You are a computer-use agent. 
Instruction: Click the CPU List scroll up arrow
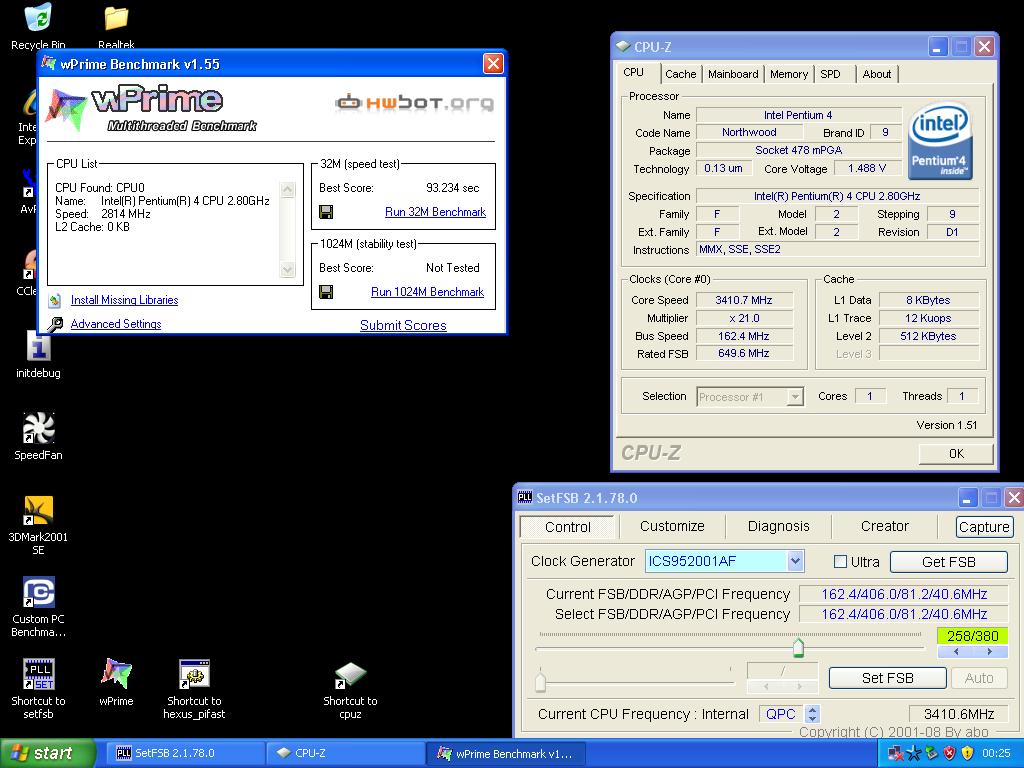[287, 190]
